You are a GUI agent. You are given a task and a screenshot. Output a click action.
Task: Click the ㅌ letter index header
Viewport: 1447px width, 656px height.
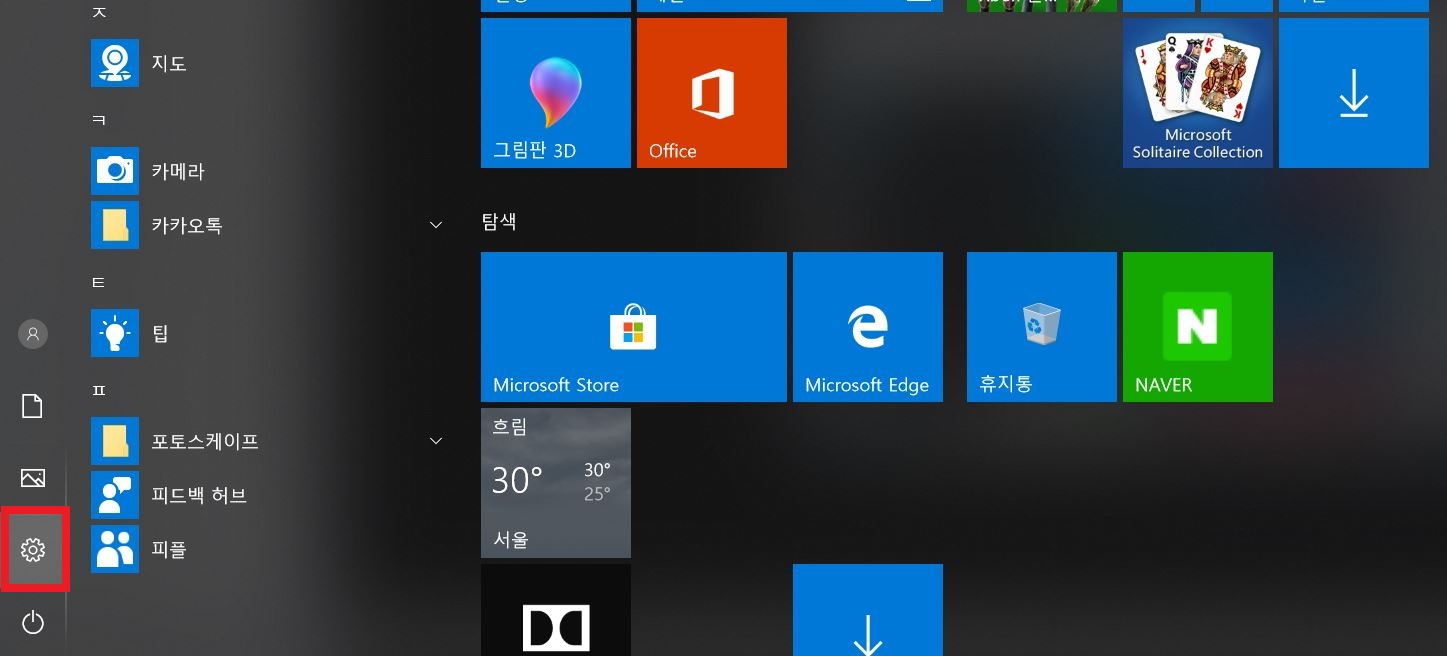pyautogui.click(x=99, y=283)
